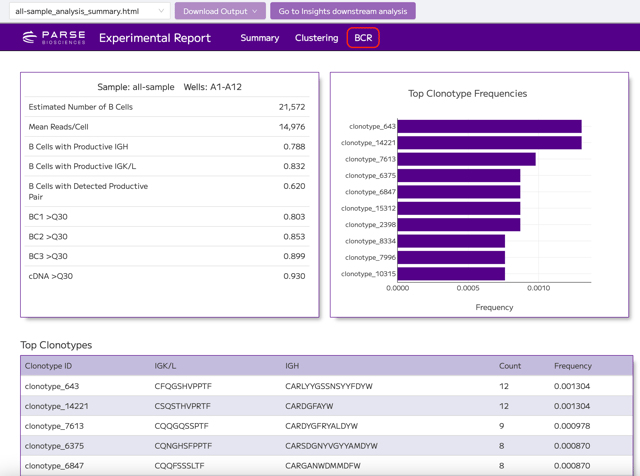
Task: Click the Top Clonotype Frequencies chart title
Action: pyautogui.click(x=467, y=94)
